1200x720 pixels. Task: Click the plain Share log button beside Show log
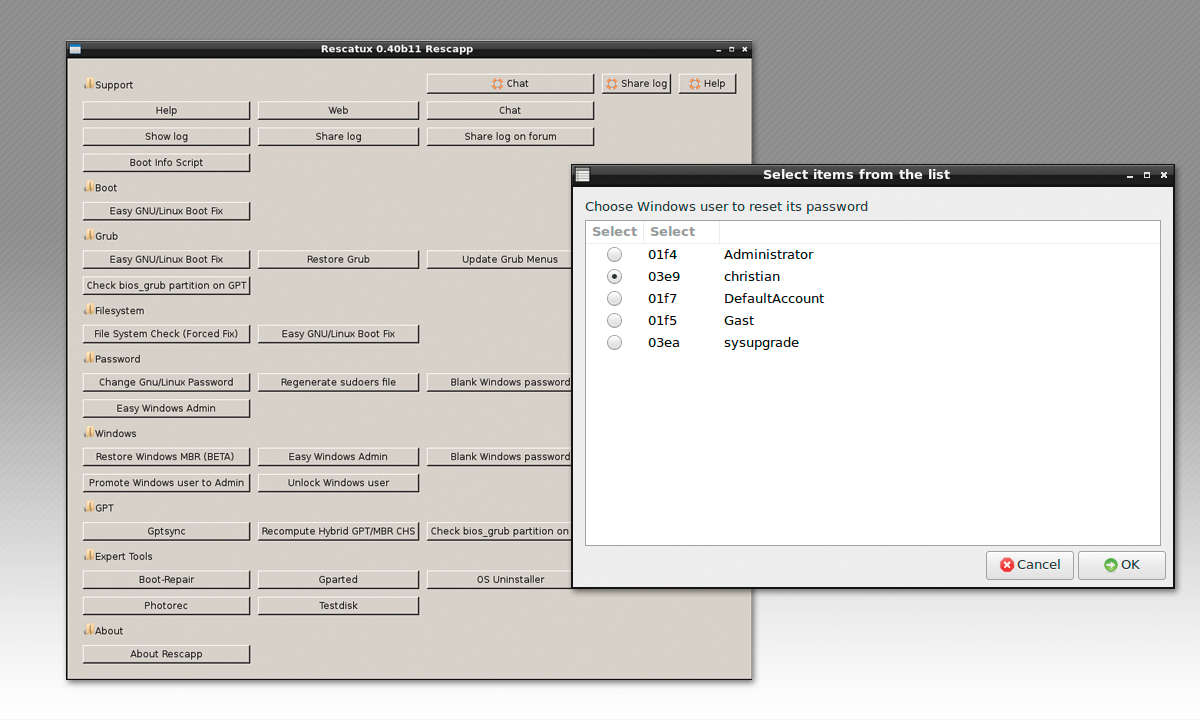tap(338, 137)
